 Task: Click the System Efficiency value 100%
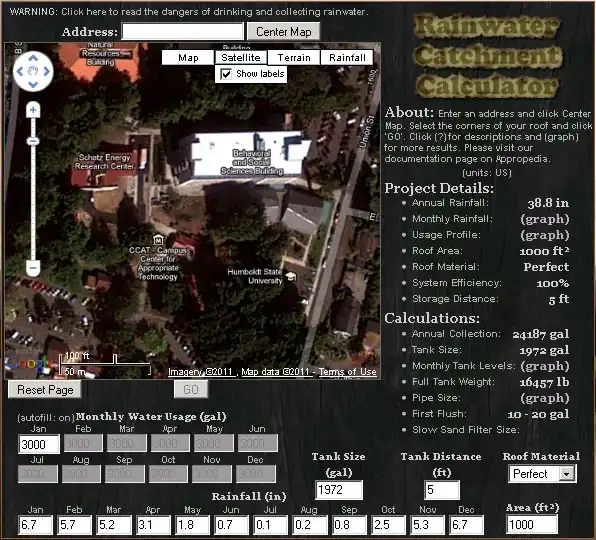[x=553, y=283]
